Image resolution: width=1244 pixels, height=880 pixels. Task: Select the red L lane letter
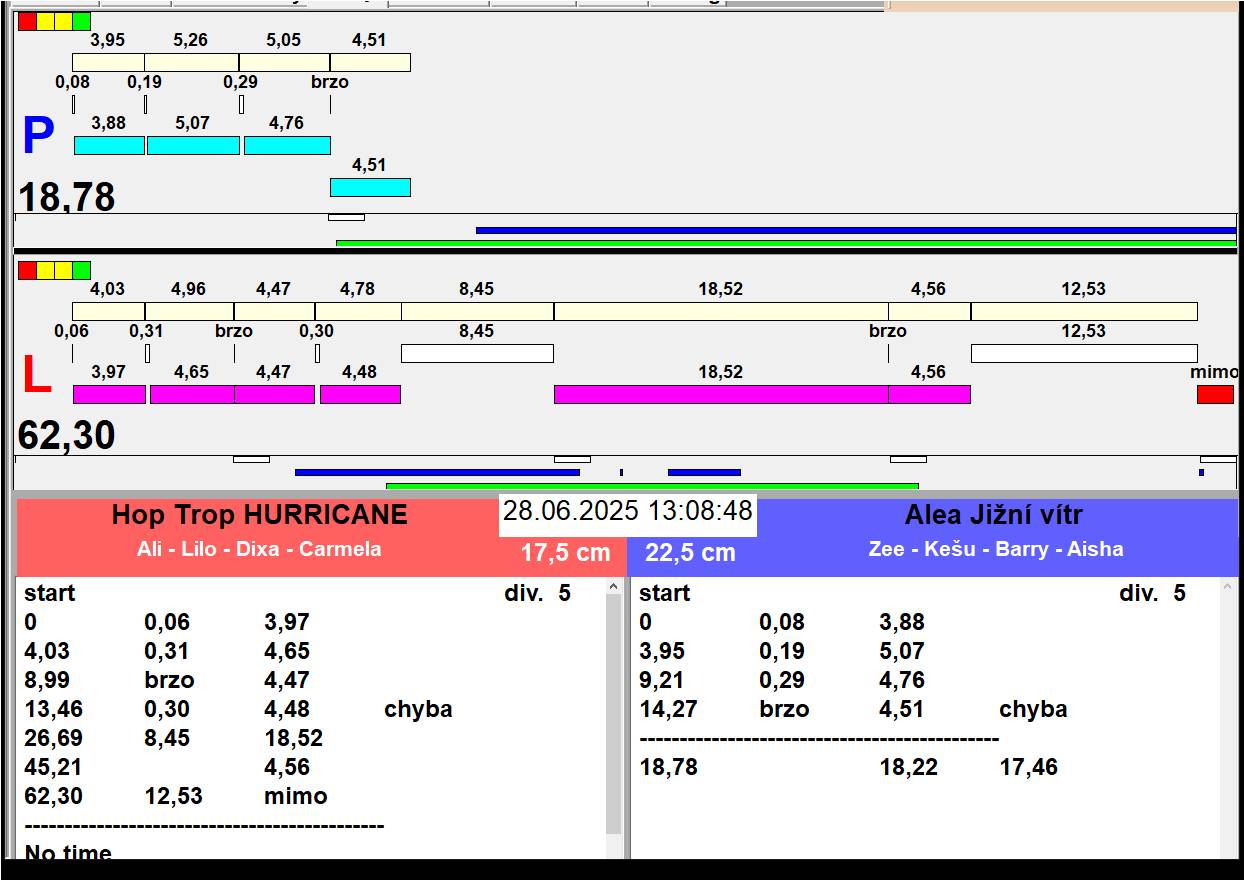pos(36,376)
